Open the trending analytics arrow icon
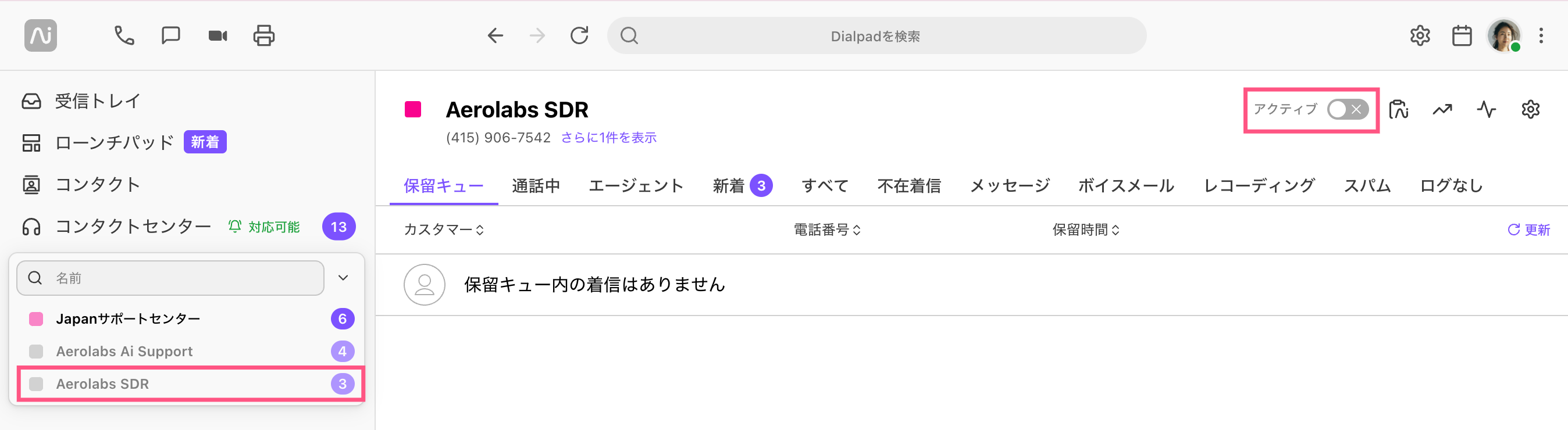This screenshot has width=1568, height=430. [1442, 109]
